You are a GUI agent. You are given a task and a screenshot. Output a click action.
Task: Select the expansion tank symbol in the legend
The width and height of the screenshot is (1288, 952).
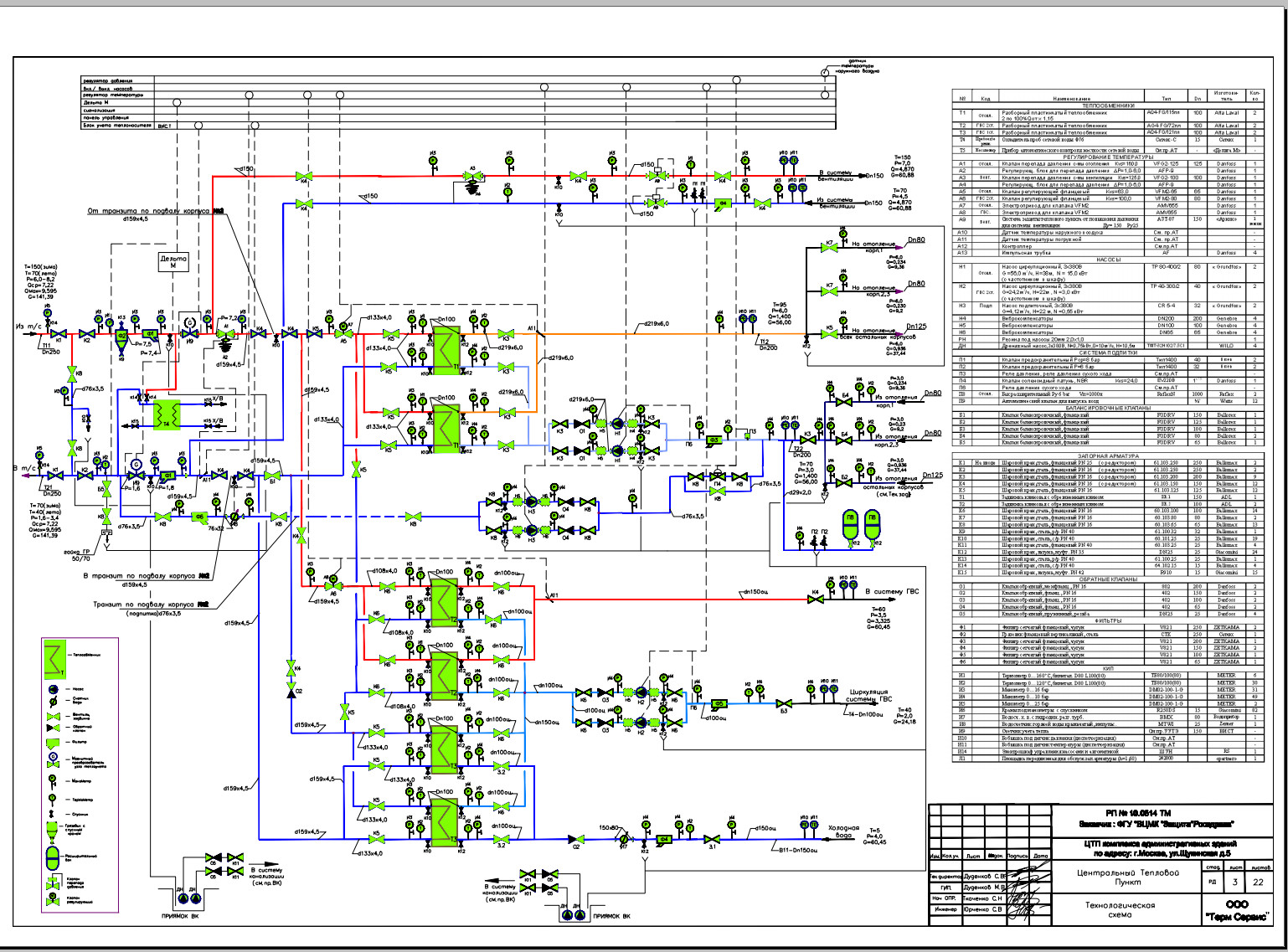point(52,856)
